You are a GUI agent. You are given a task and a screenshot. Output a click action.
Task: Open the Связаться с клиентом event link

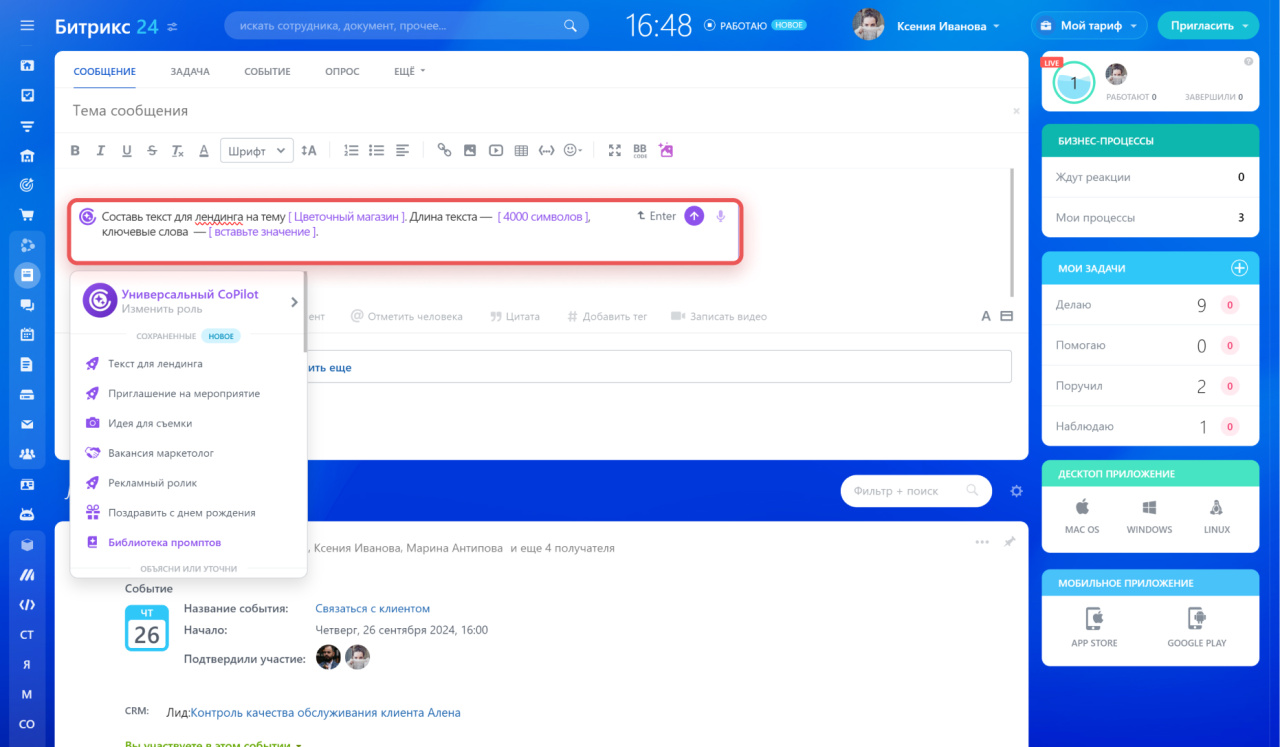(373, 608)
